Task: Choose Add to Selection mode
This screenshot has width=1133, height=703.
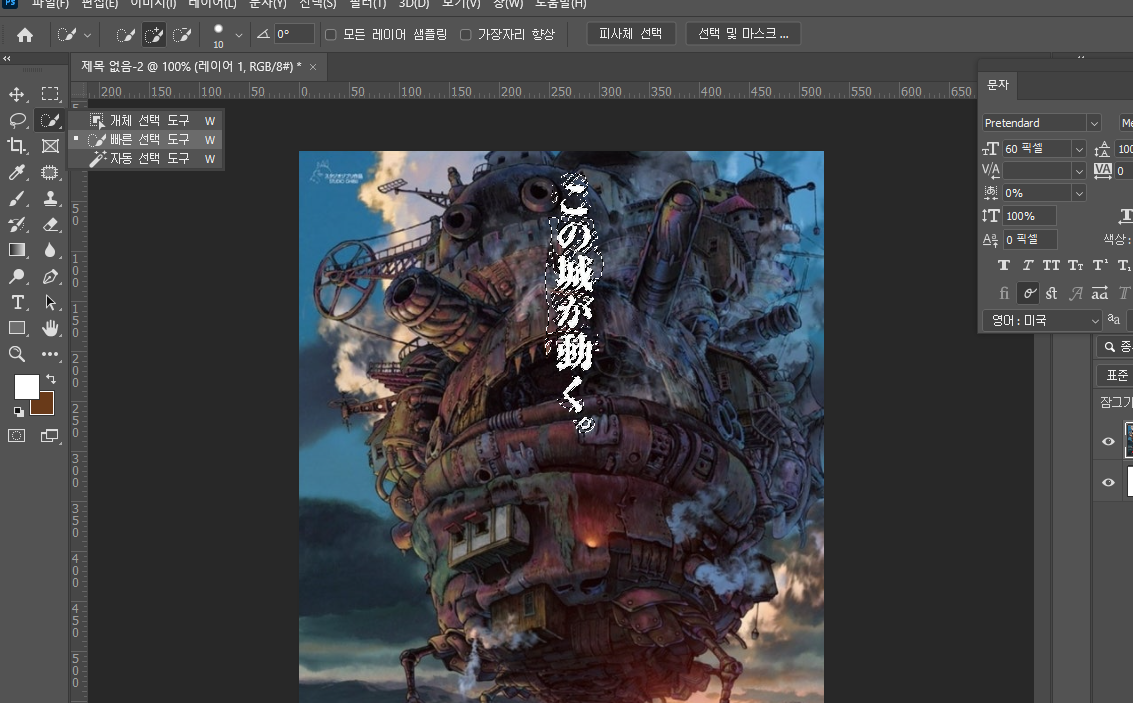Action: click(x=154, y=35)
